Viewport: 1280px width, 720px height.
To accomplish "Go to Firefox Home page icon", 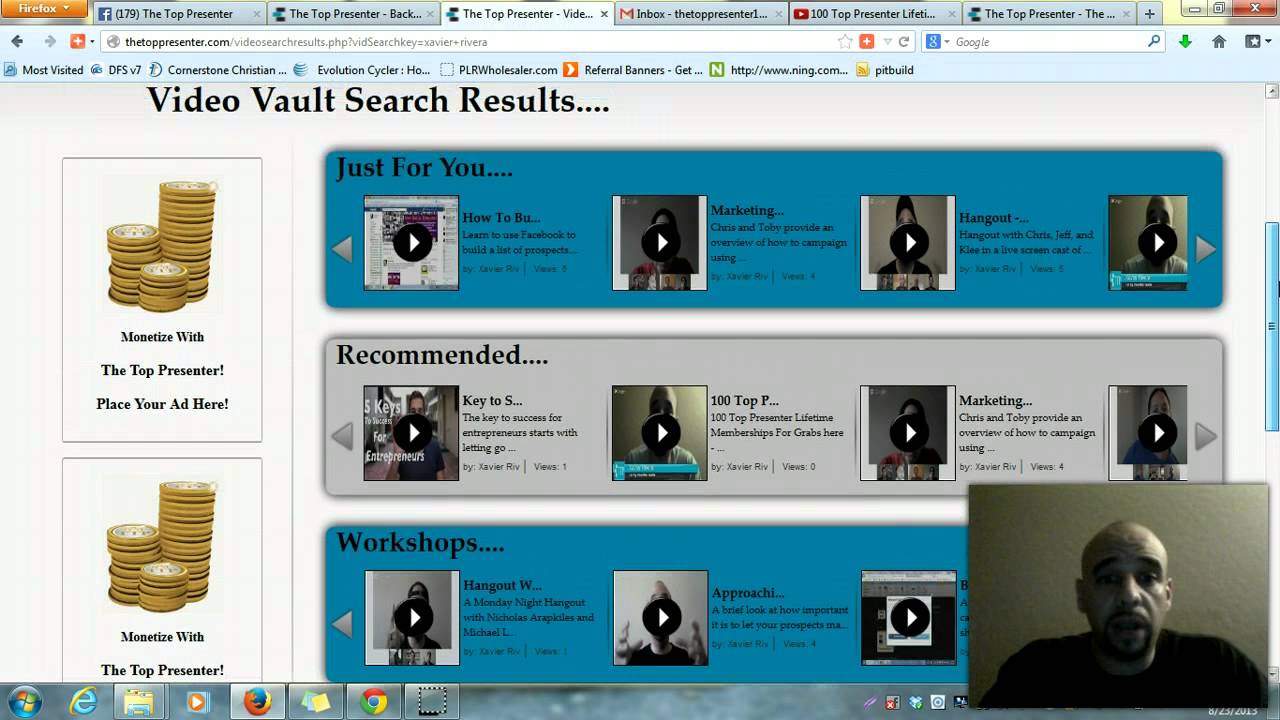I will 1219,42.
